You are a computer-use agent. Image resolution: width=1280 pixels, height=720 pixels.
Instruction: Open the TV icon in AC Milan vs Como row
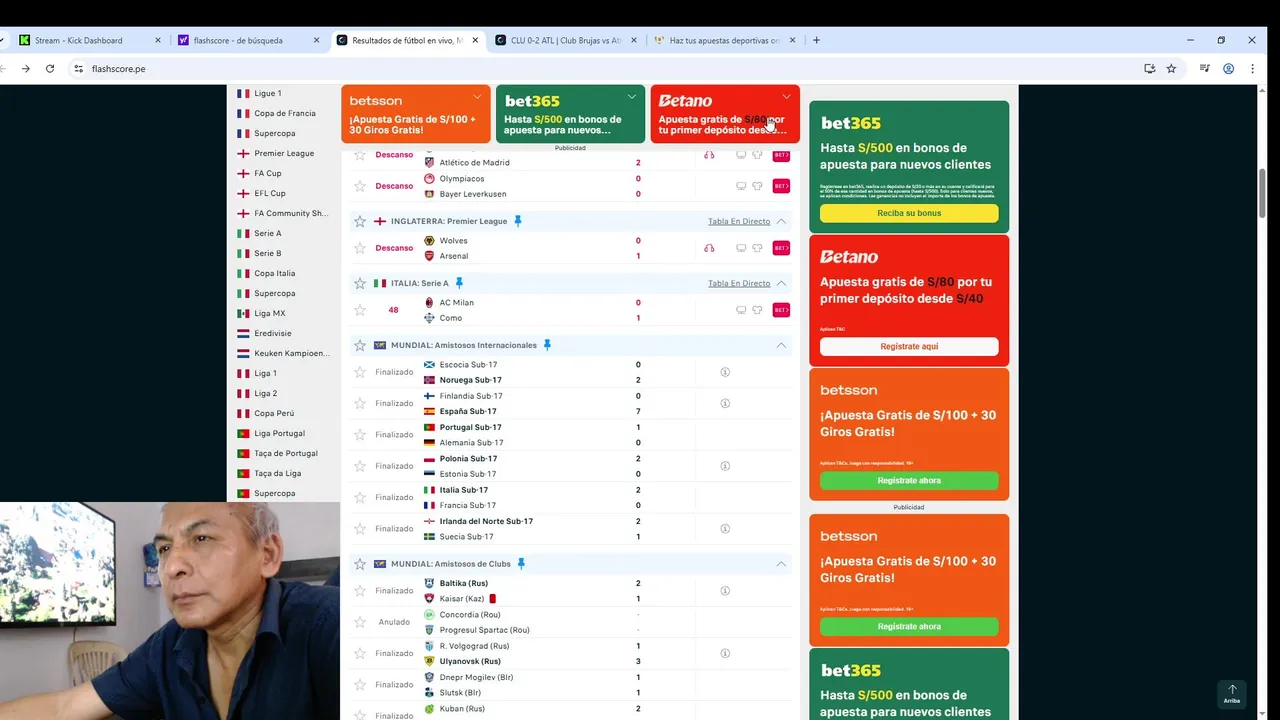click(741, 310)
